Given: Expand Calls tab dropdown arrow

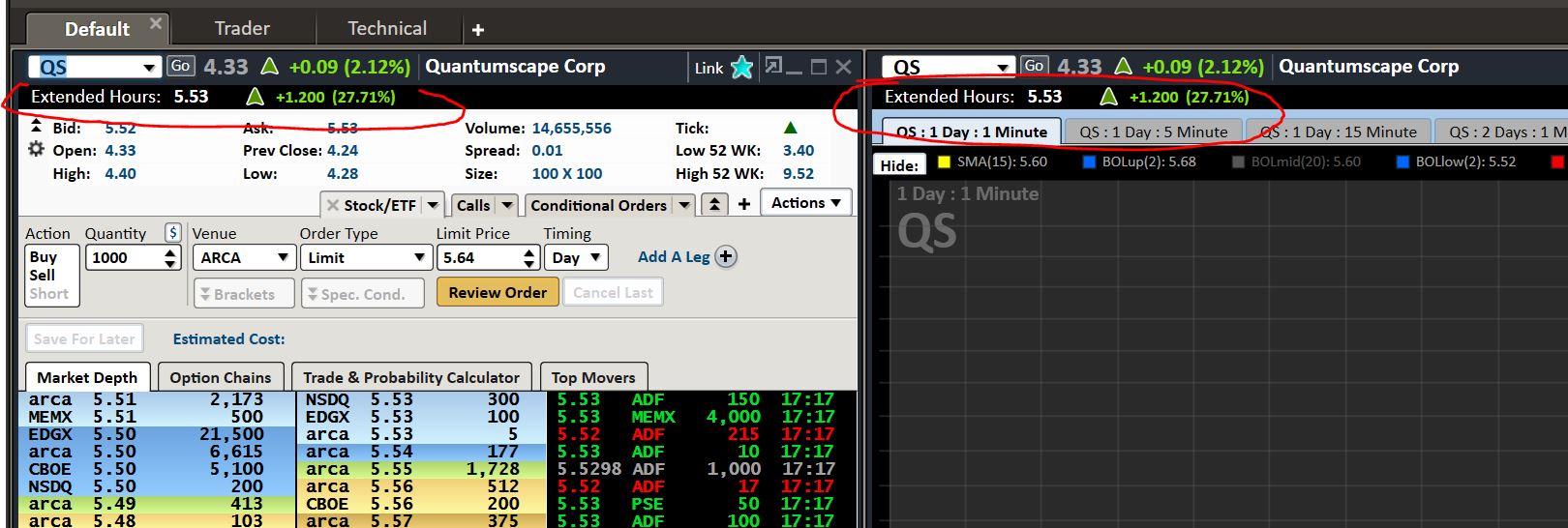Looking at the screenshot, I should (x=507, y=205).
